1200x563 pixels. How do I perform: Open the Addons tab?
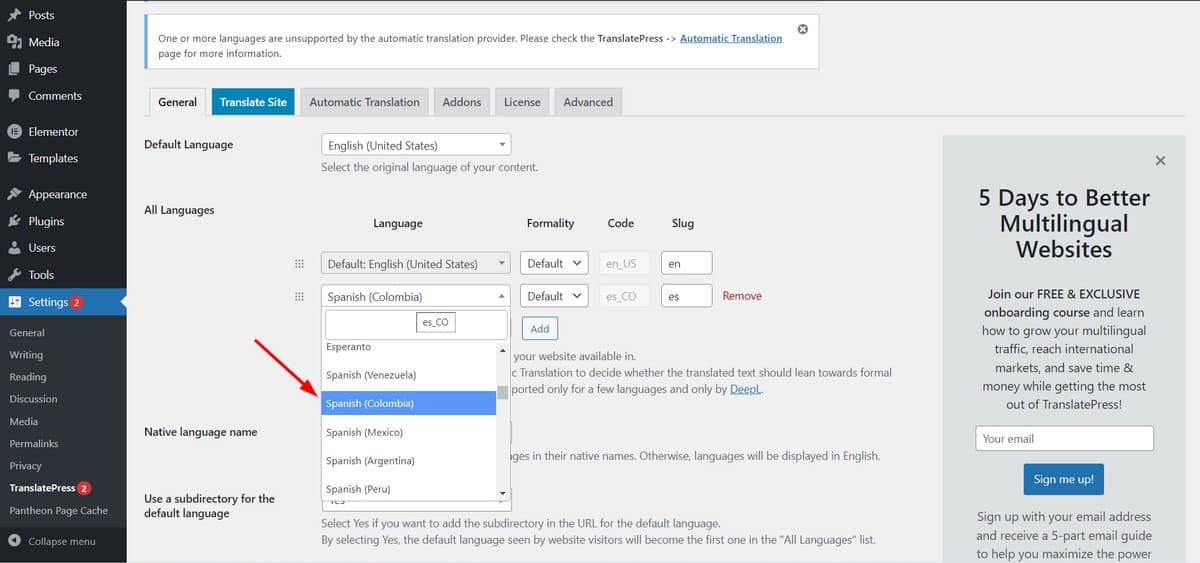pos(461,102)
